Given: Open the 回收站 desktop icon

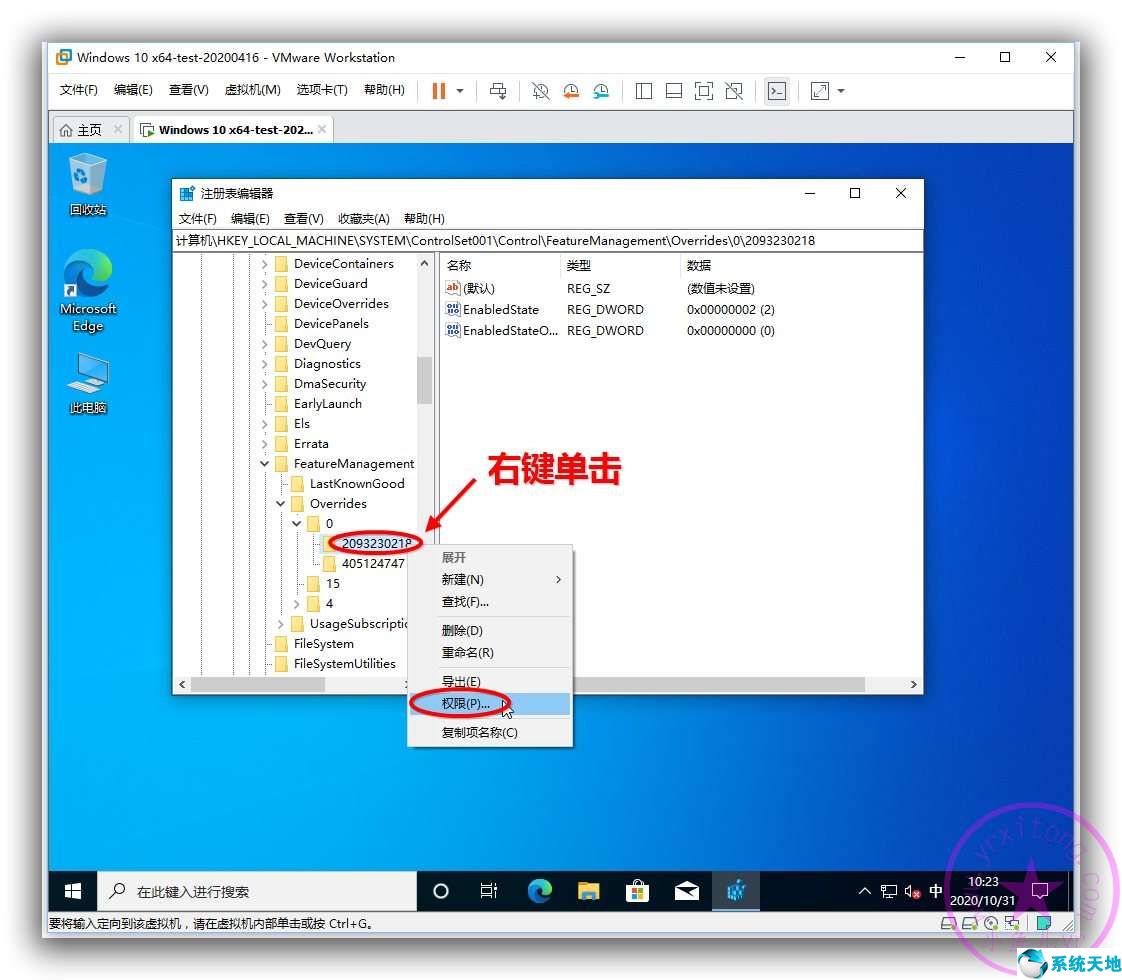Looking at the screenshot, I should [x=87, y=185].
